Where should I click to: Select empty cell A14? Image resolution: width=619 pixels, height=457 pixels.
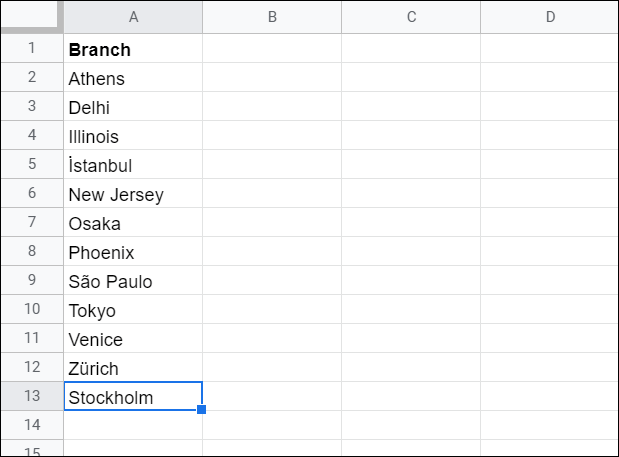pos(133,425)
